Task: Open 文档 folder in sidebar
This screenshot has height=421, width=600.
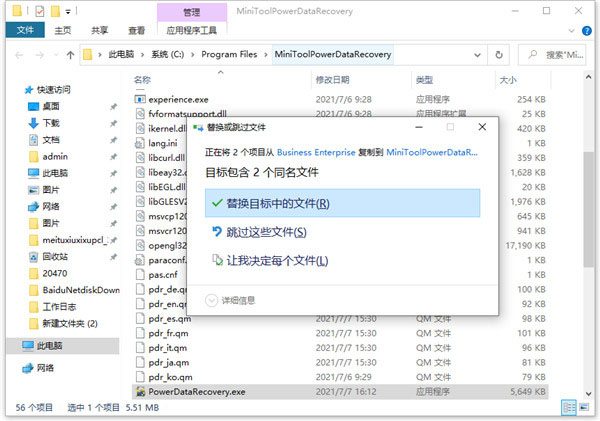Action: click(x=51, y=140)
